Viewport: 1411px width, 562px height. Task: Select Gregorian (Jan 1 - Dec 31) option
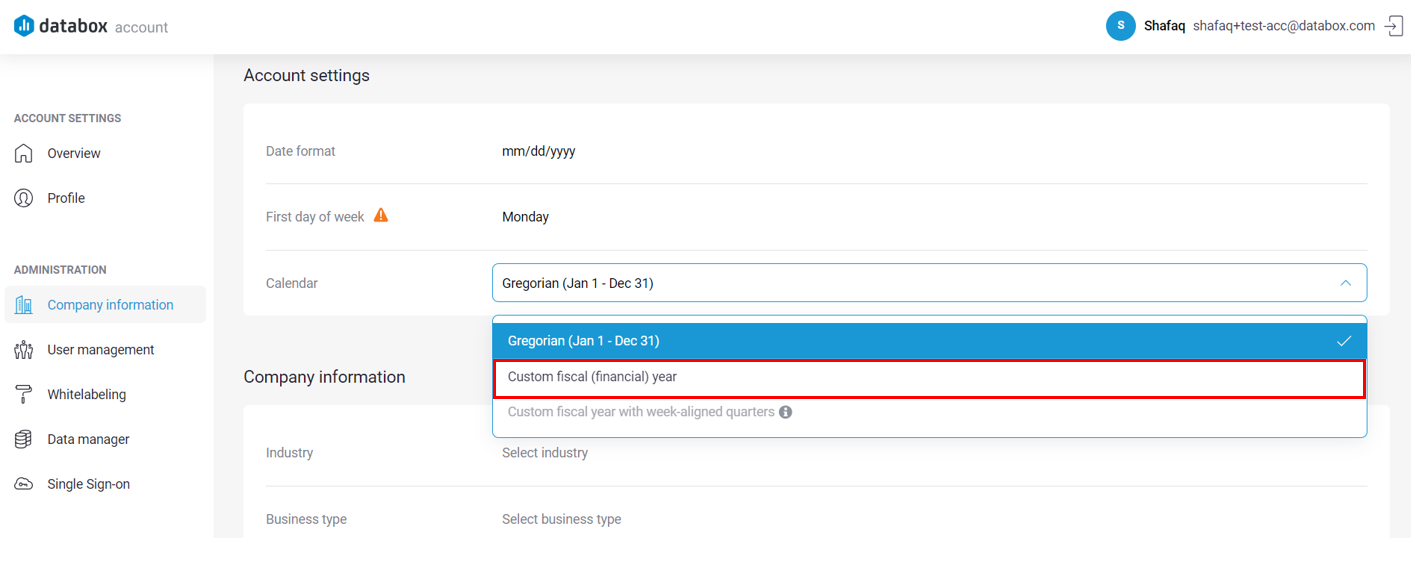click(x=583, y=341)
